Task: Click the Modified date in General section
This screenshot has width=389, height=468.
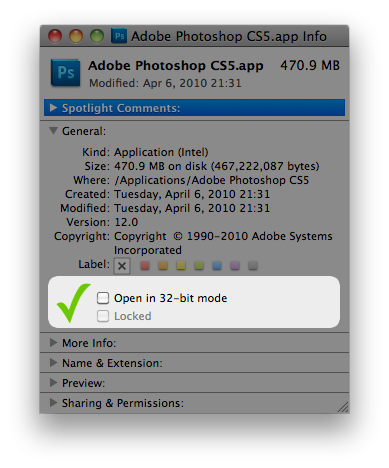Action: click(x=192, y=208)
